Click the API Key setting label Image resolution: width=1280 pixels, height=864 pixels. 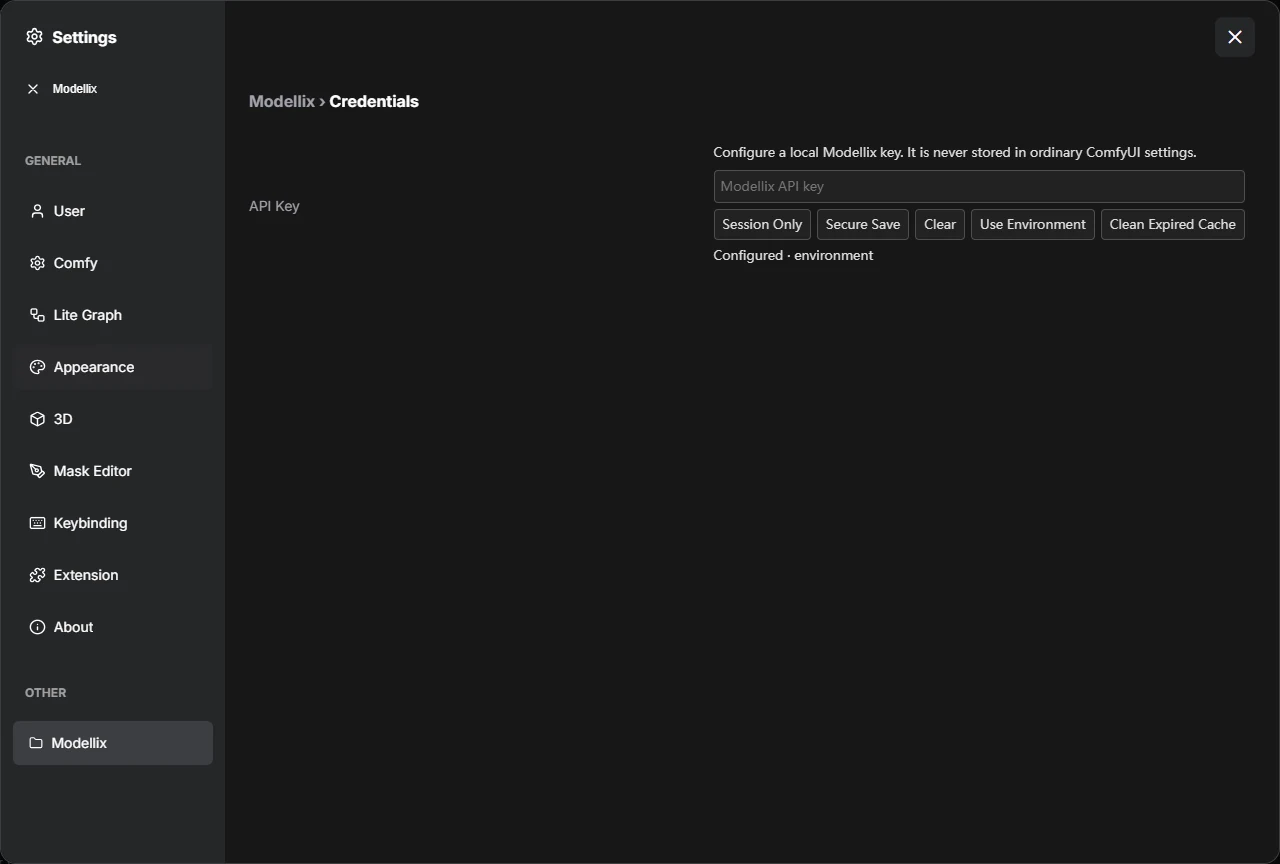274,206
